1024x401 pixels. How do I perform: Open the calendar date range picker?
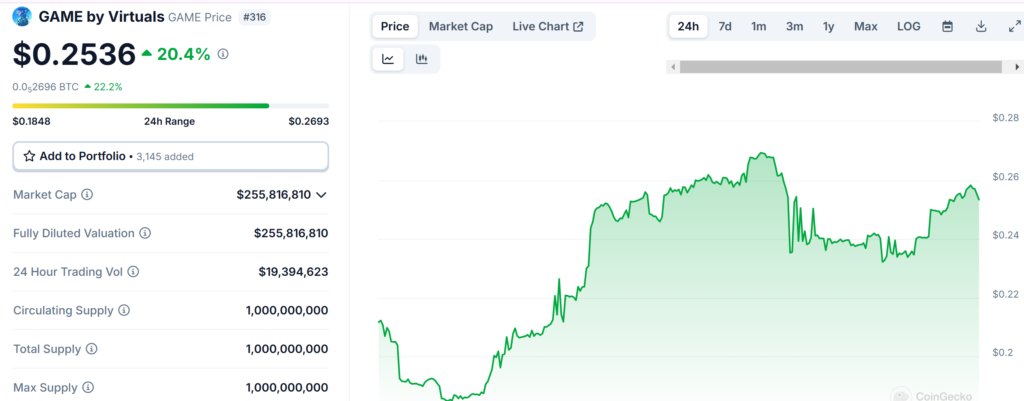947,26
